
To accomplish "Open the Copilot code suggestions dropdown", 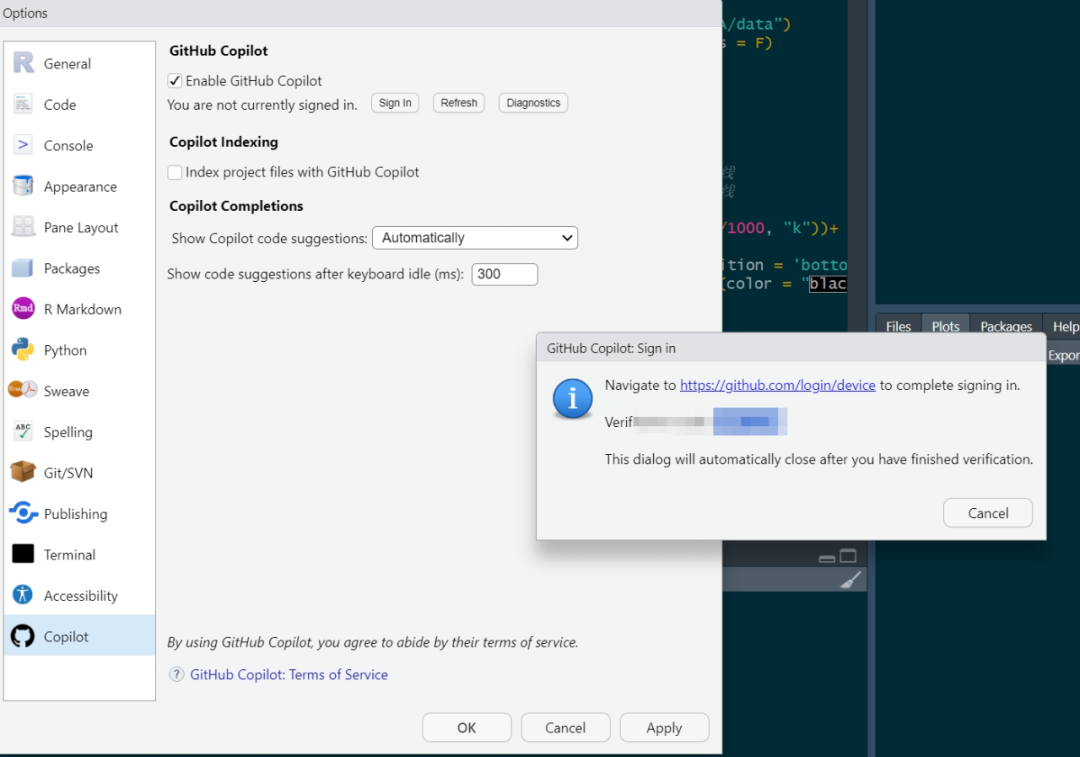I will (474, 237).
